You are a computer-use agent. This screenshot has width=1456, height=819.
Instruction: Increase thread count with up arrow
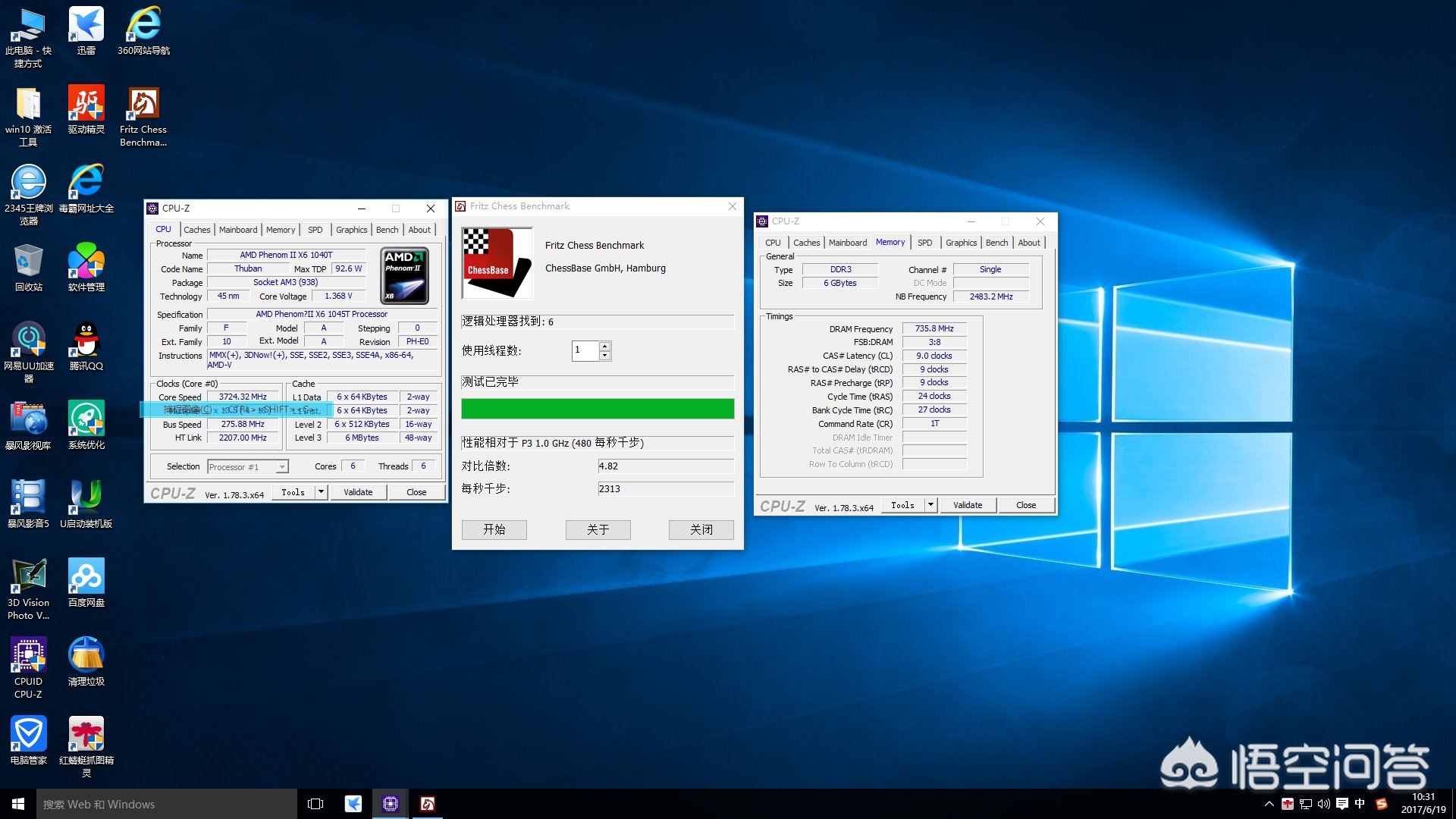click(x=604, y=347)
